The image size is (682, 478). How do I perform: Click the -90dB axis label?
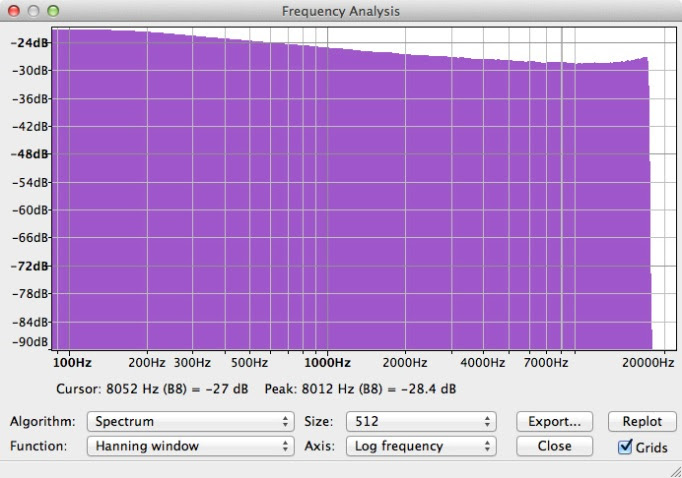[30, 342]
